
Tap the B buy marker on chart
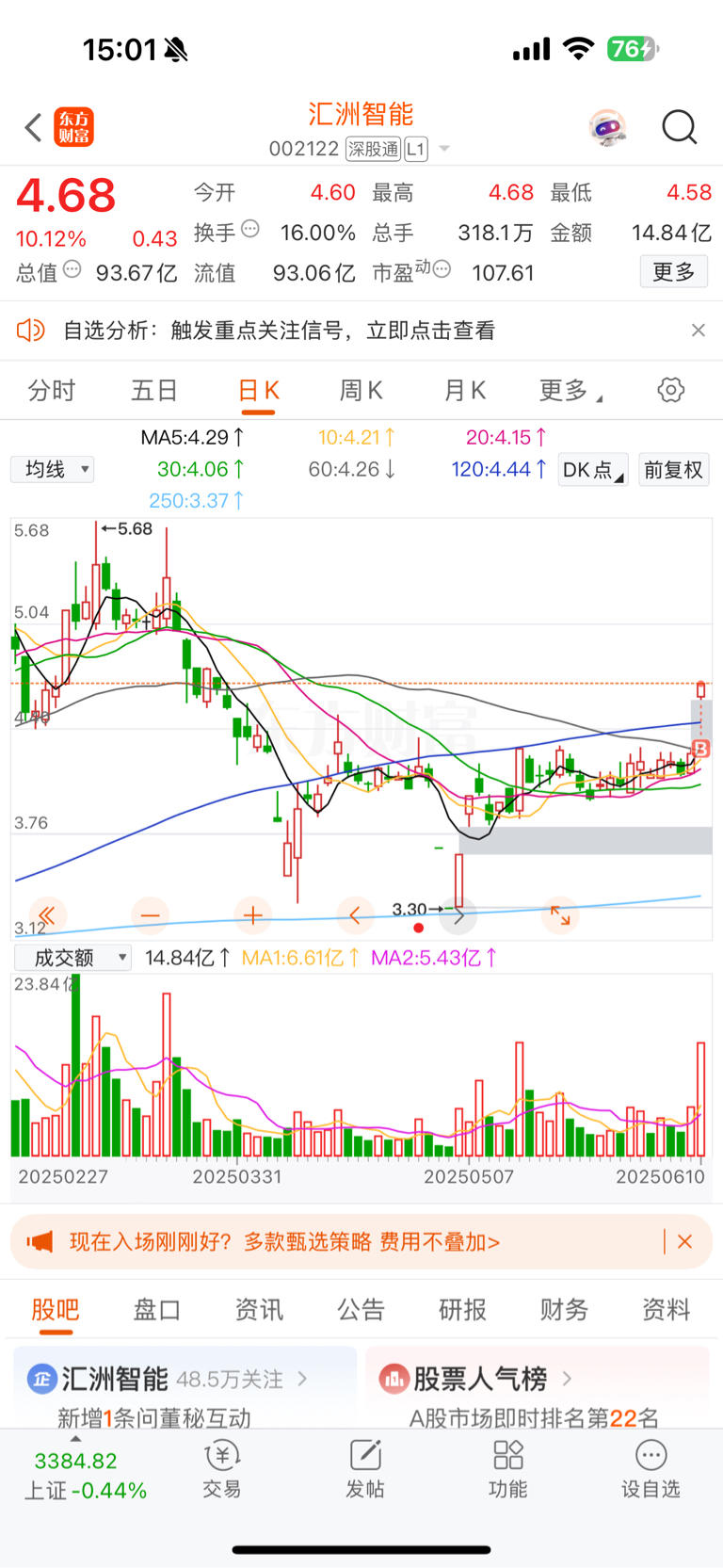click(x=700, y=749)
